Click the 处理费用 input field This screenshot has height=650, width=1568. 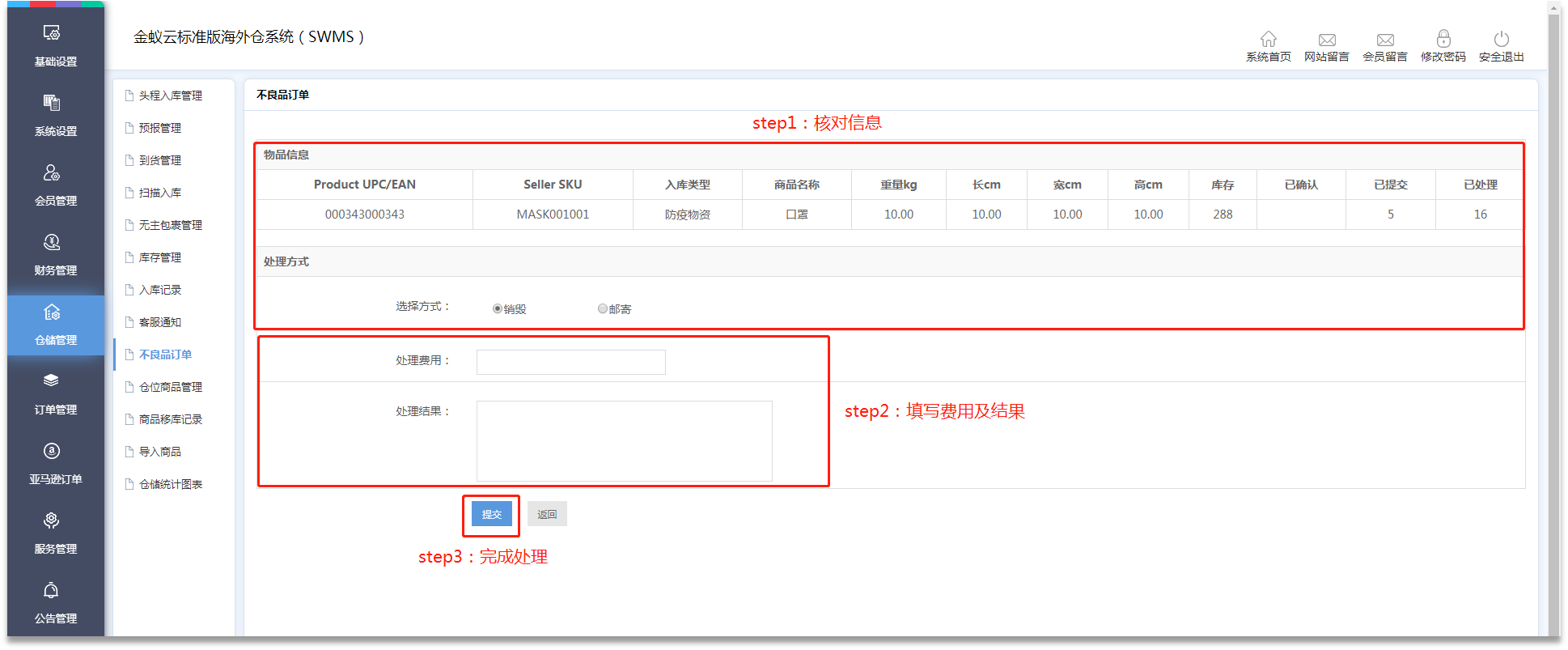coord(570,363)
